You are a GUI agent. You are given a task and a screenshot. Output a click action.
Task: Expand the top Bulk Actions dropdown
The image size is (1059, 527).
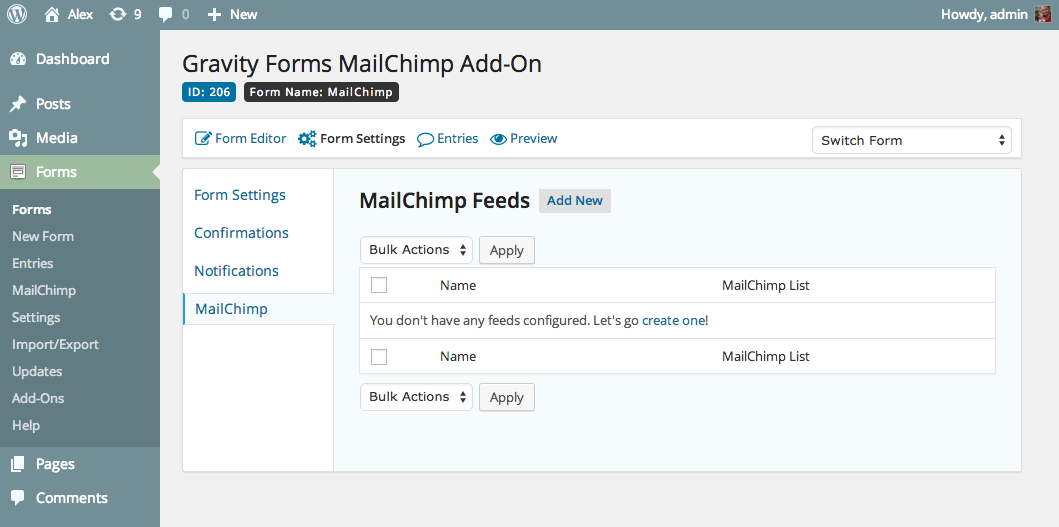[x=416, y=250]
